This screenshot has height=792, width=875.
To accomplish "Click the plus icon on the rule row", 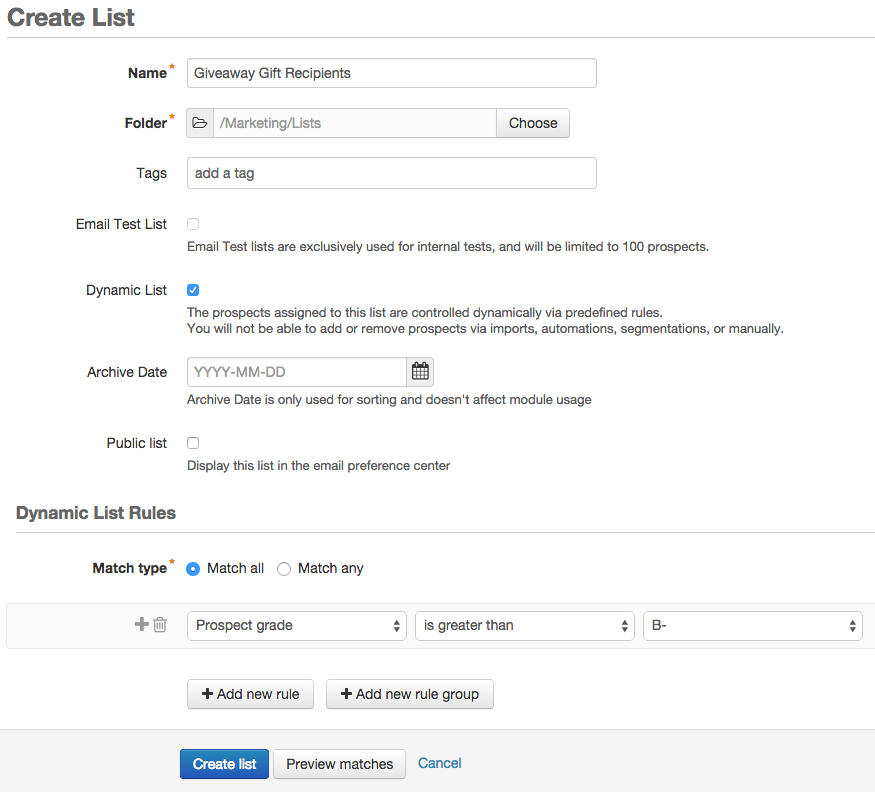I will click(141, 625).
